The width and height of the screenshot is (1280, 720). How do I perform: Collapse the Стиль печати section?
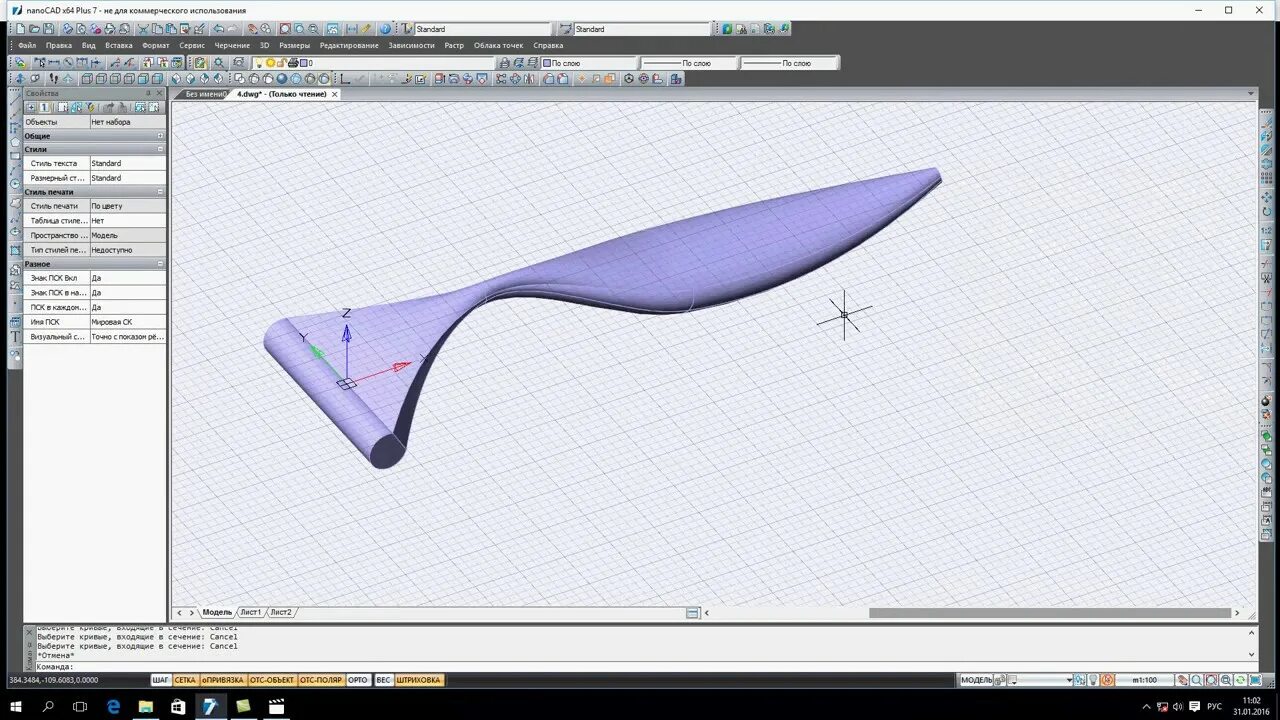point(160,192)
